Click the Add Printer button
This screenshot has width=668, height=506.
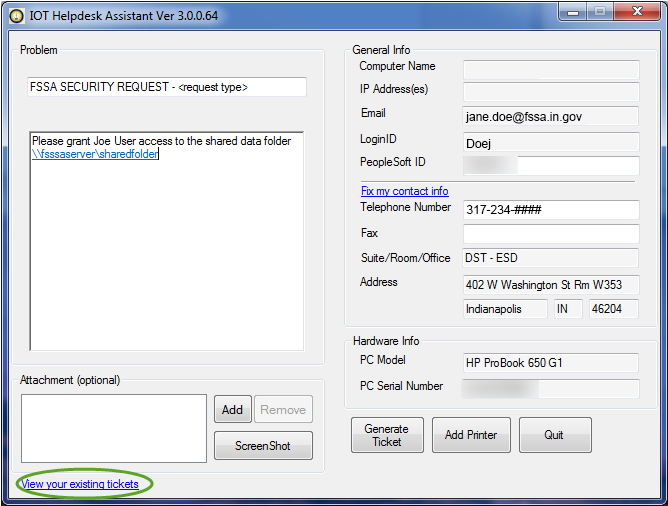pos(471,435)
